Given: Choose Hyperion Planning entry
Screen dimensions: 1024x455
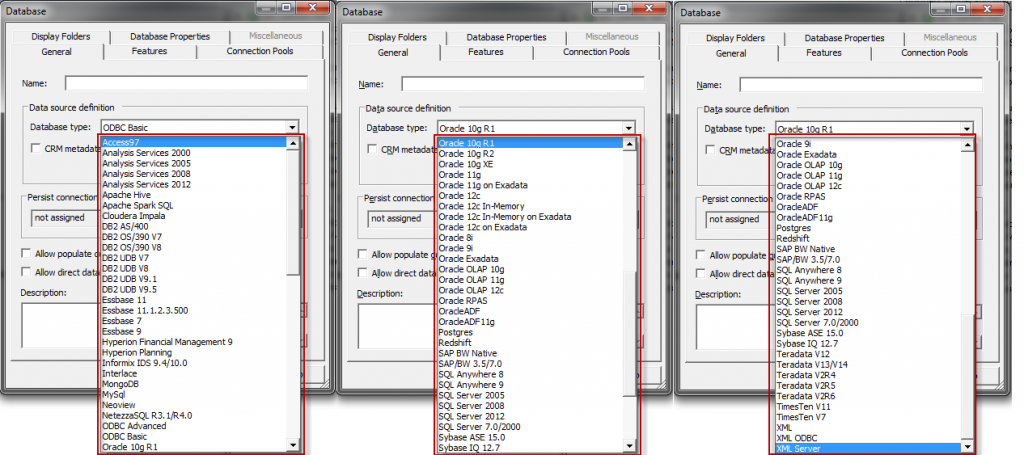Looking at the screenshot, I should click(194, 353).
